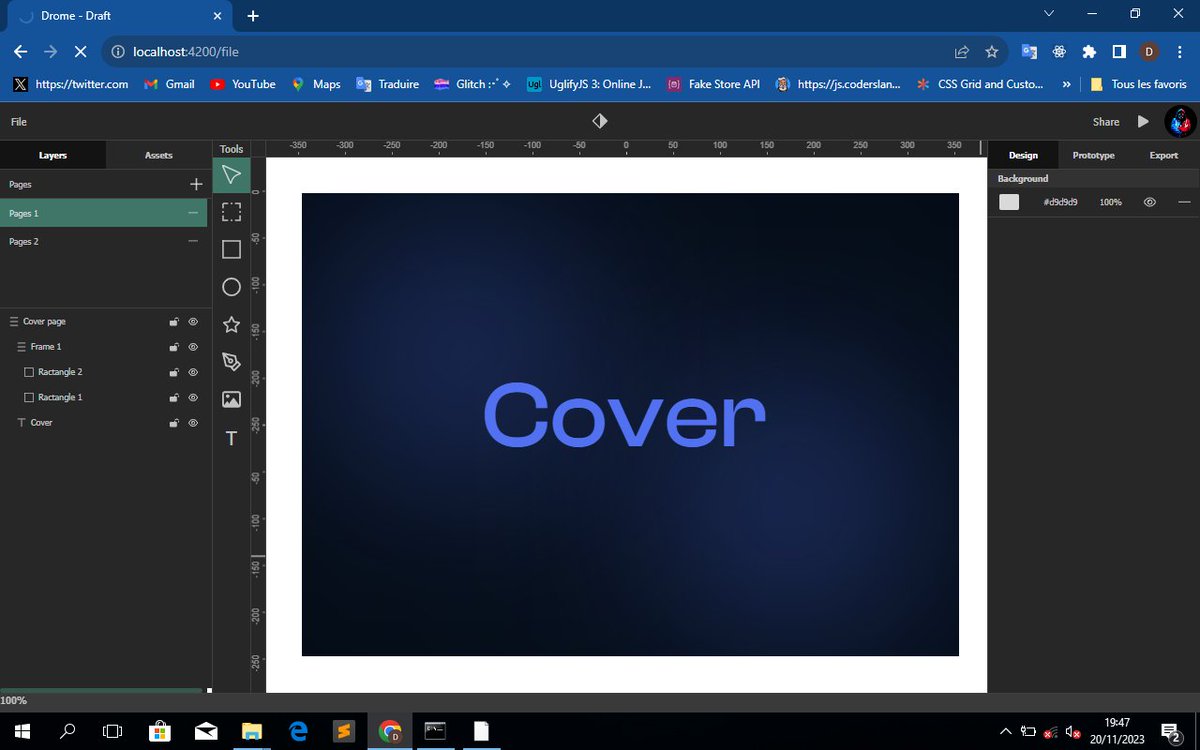This screenshot has width=1200, height=750.
Task: Pick the Ellipse drawing tool
Action: point(231,287)
